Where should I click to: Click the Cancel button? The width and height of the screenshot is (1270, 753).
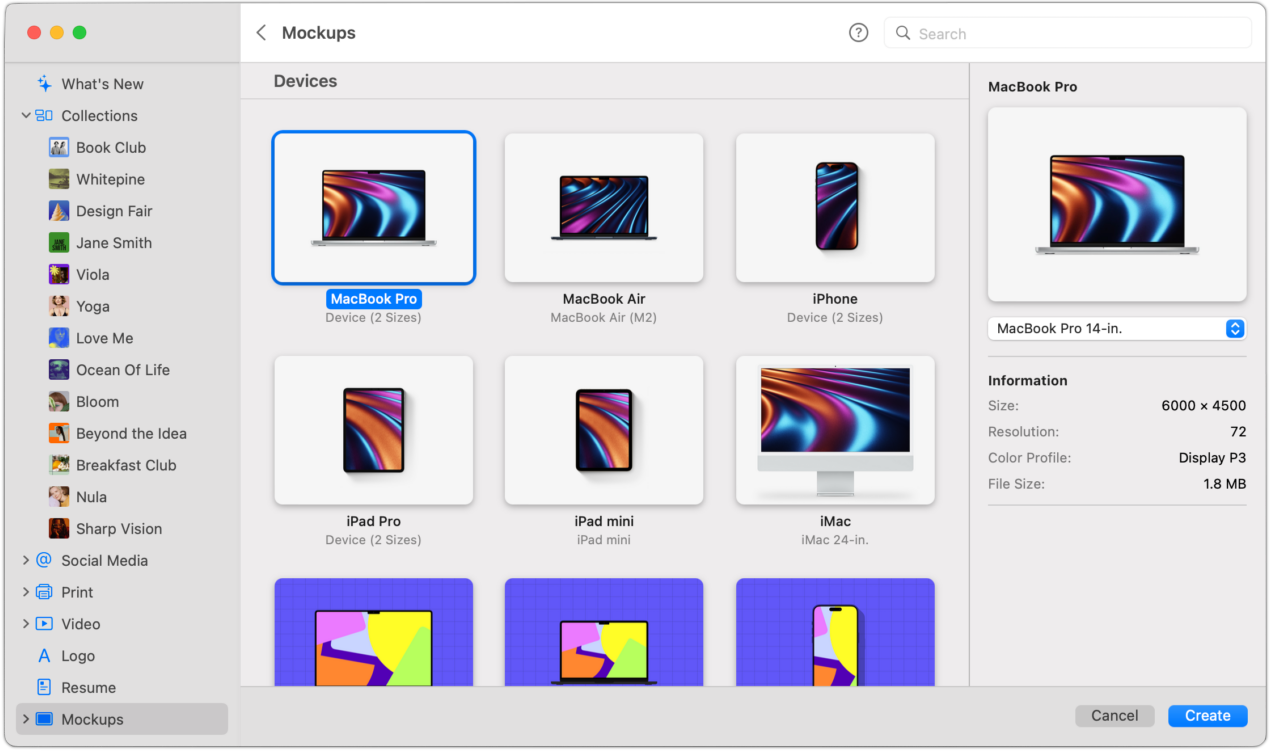1115,716
